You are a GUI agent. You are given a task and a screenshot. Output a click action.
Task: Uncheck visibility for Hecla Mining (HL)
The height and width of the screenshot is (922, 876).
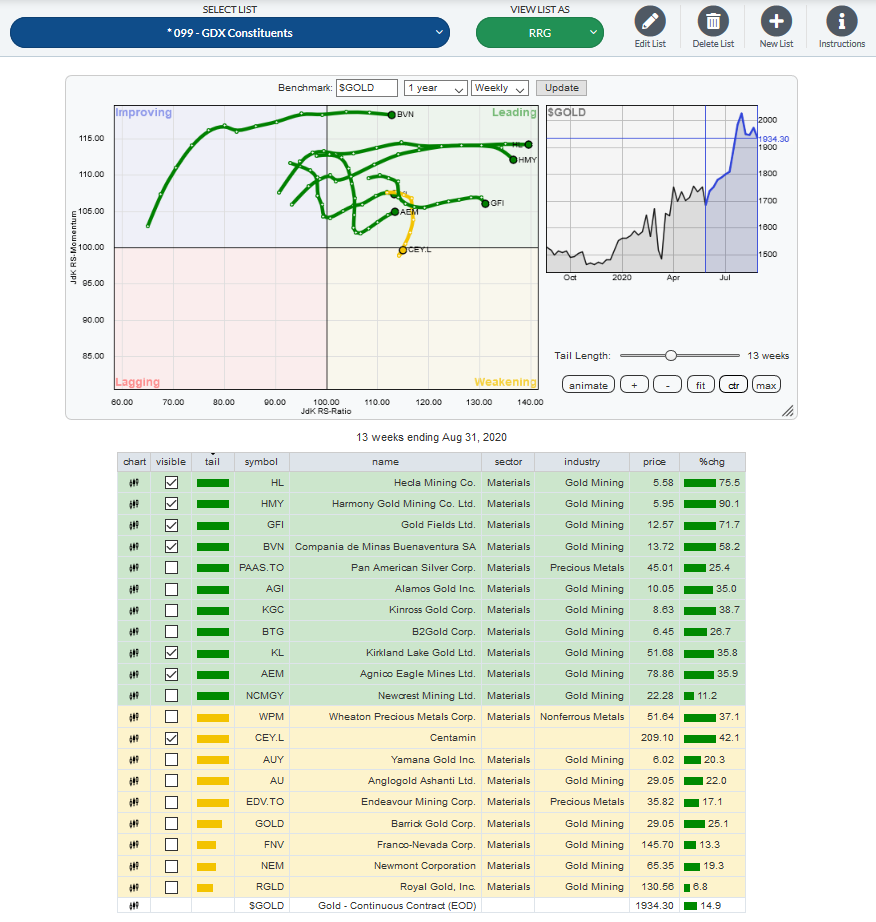(x=171, y=483)
